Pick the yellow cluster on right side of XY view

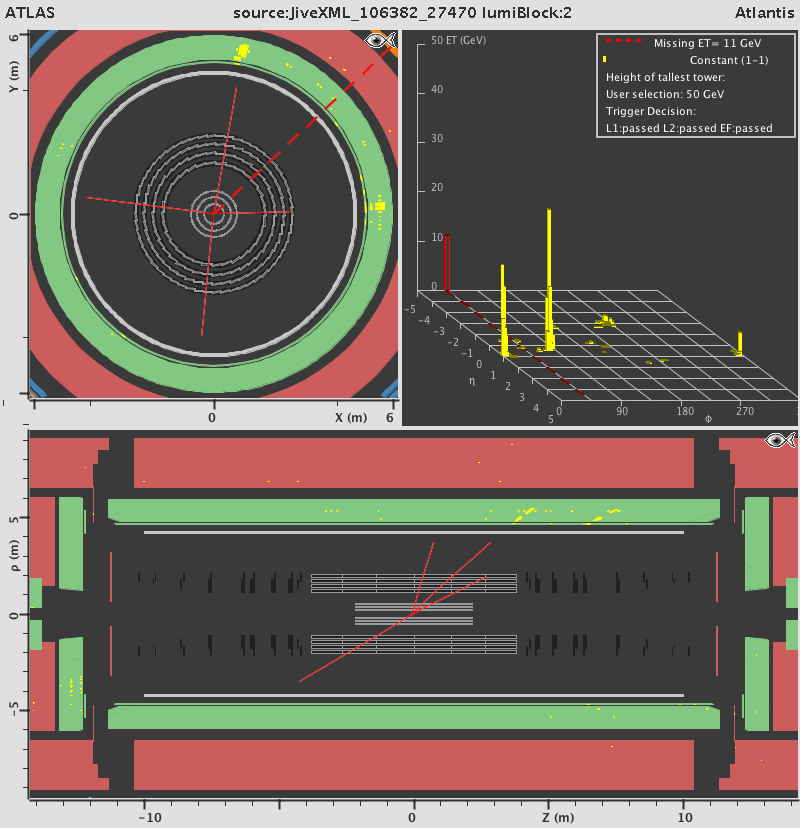point(378,207)
